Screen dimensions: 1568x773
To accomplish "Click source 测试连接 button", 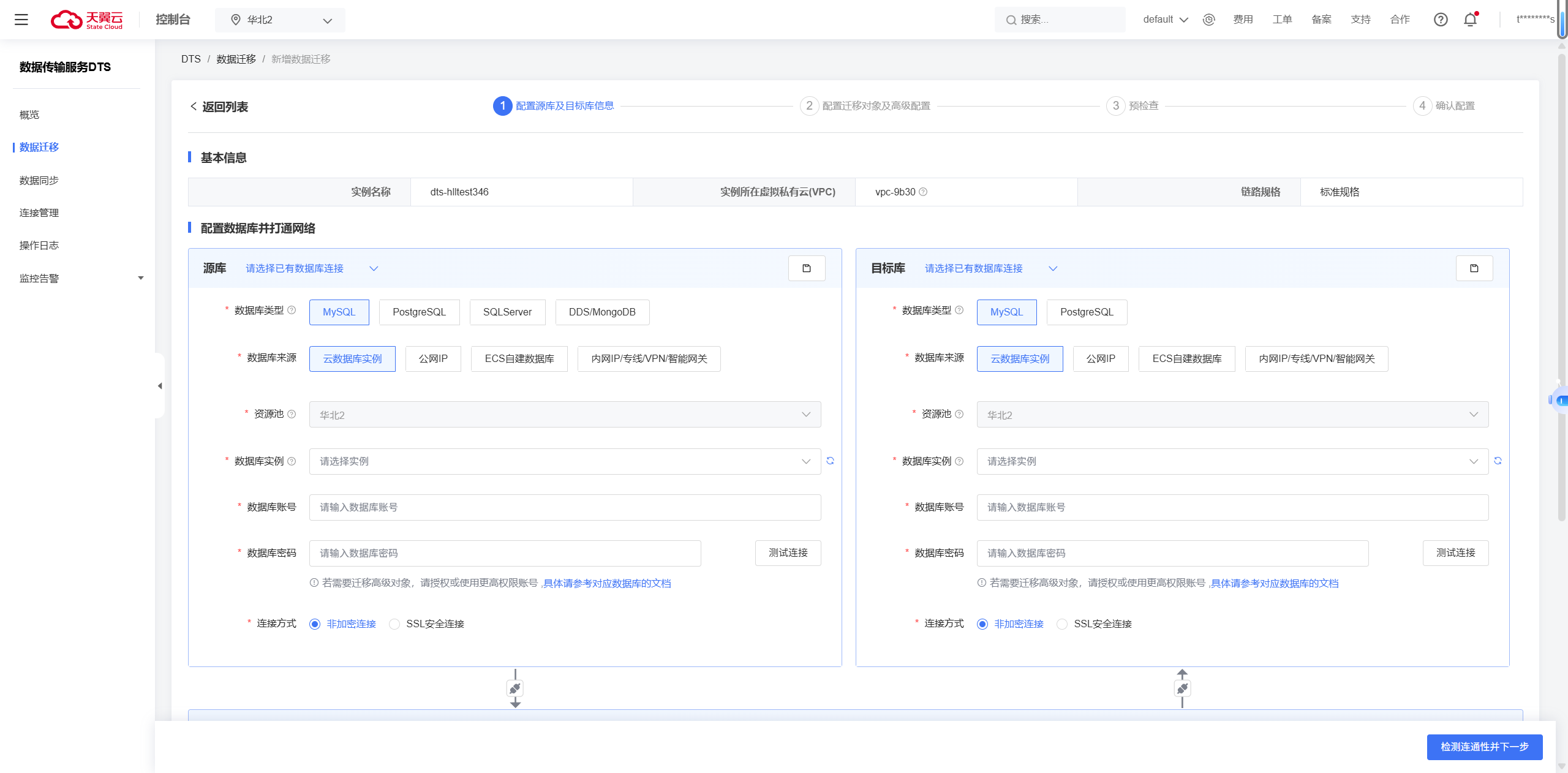I will point(788,552).
